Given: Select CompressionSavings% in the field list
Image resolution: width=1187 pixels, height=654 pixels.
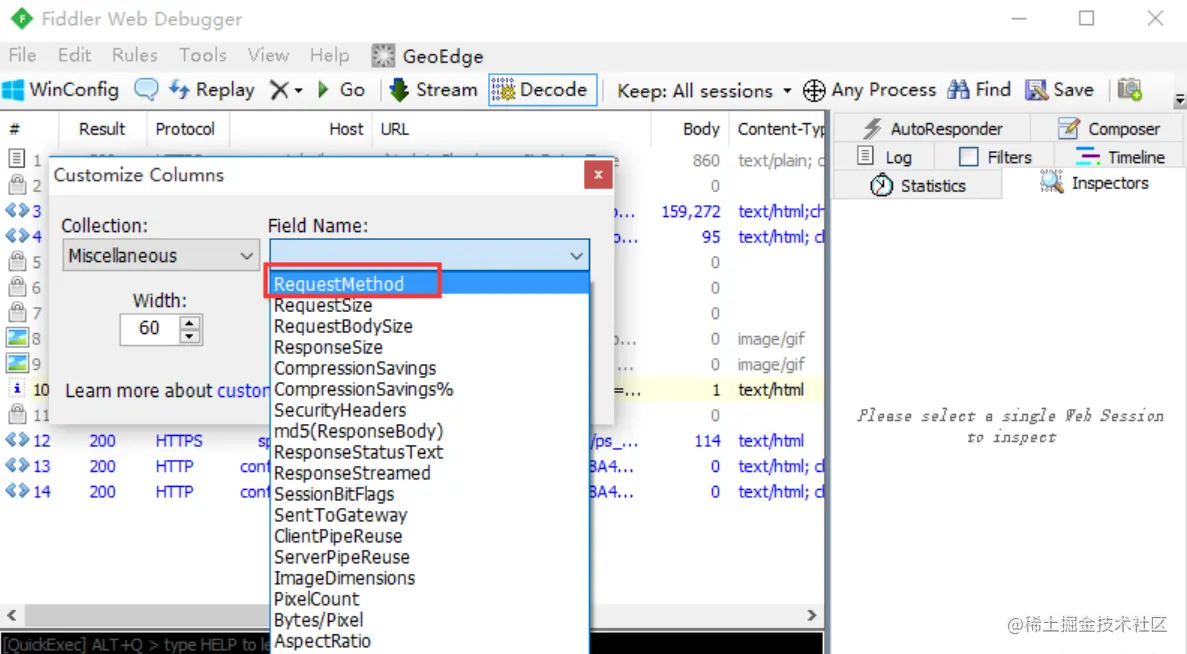Looking at the screenshot, I should tap(429, 389).
